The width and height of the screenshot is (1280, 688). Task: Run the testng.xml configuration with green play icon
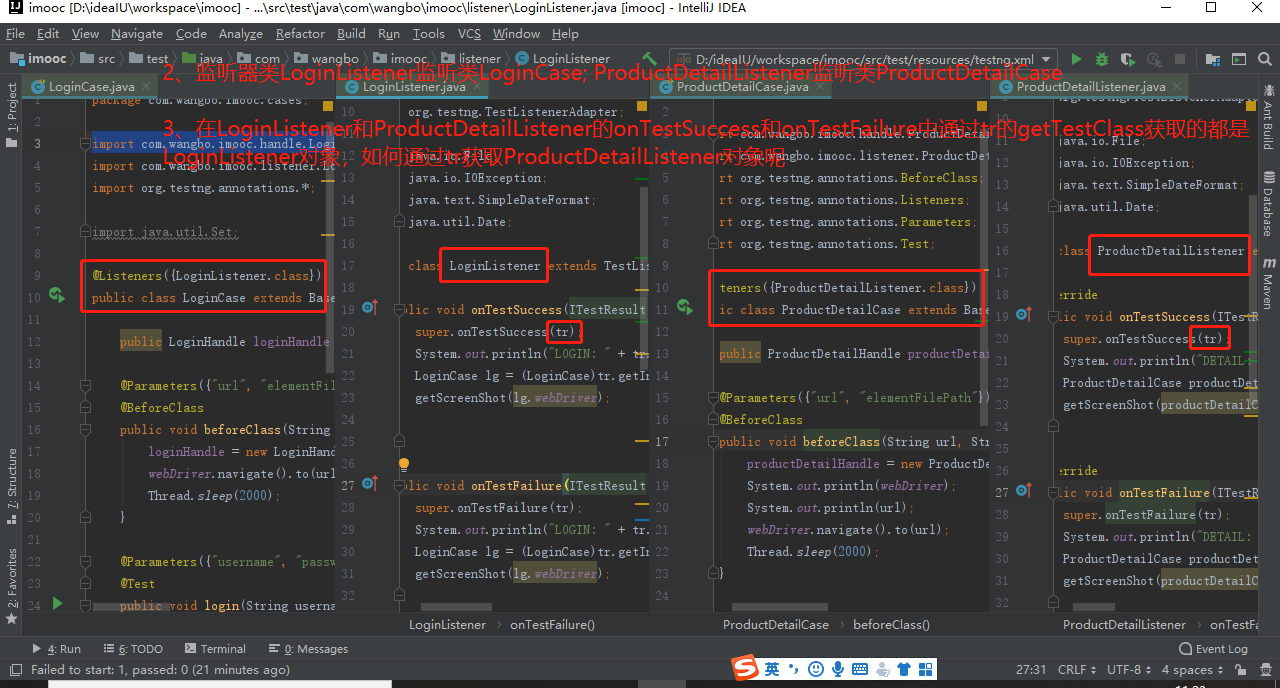(1077, 59)
